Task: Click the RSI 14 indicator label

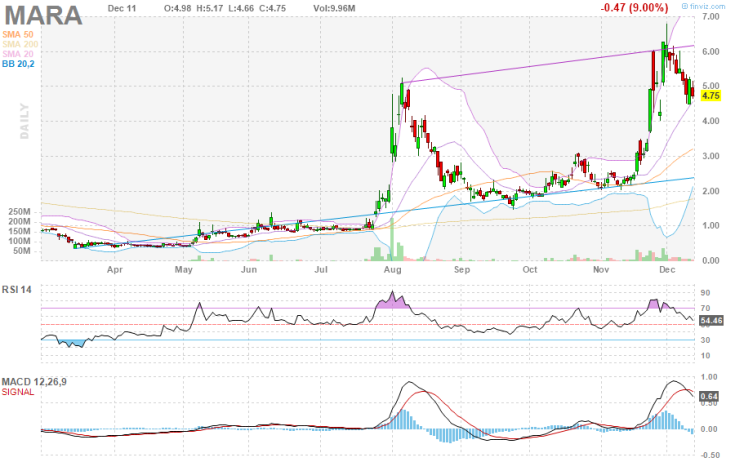Action: click(17, 290)
